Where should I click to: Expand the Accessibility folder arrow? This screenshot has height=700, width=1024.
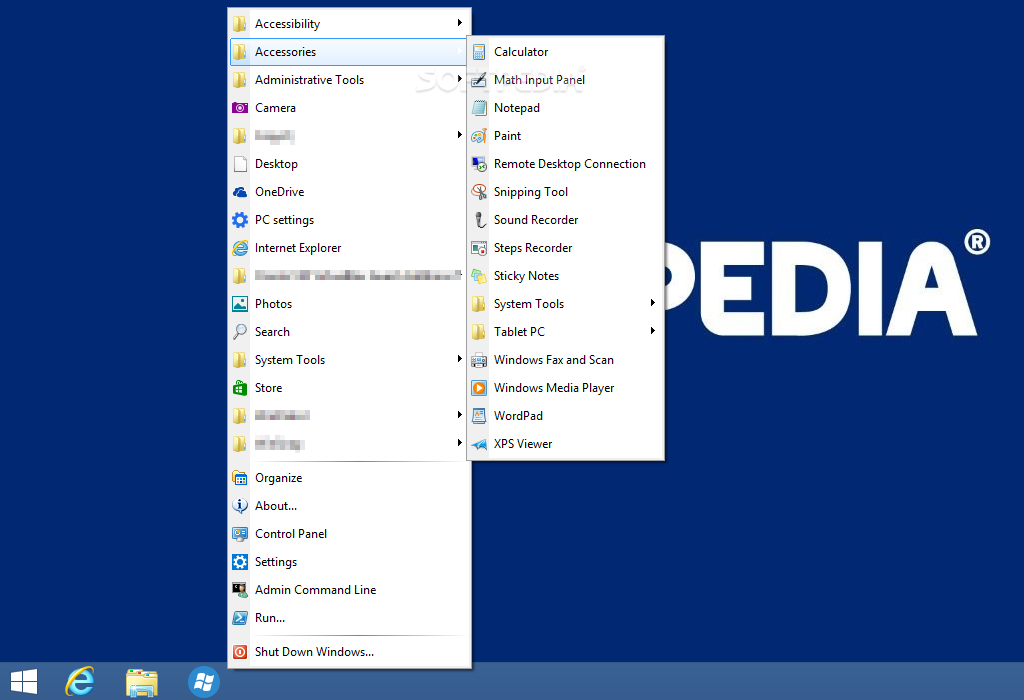tap(460, 23)
